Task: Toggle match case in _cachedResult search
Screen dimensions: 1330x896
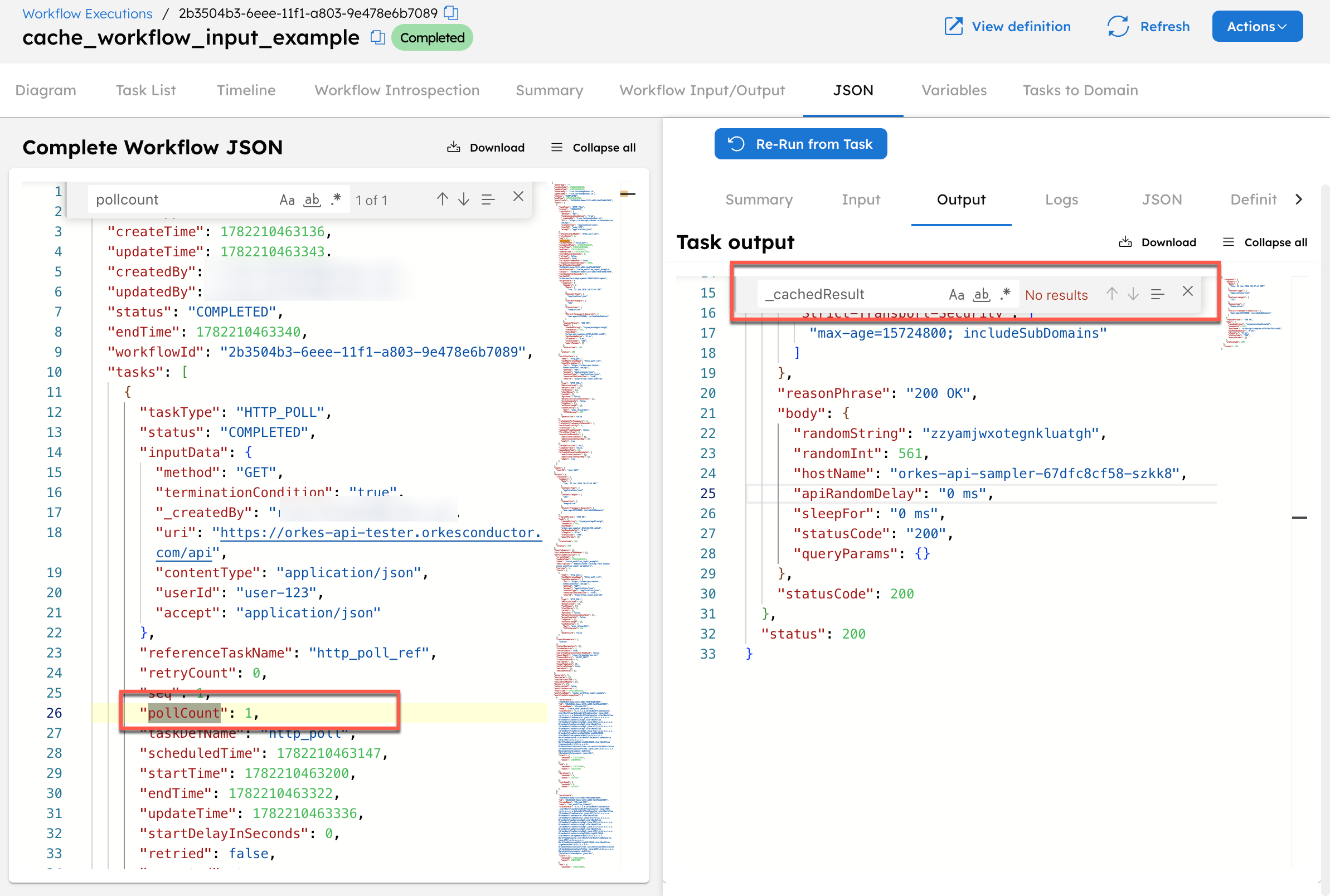Action: tap(956, 295)
